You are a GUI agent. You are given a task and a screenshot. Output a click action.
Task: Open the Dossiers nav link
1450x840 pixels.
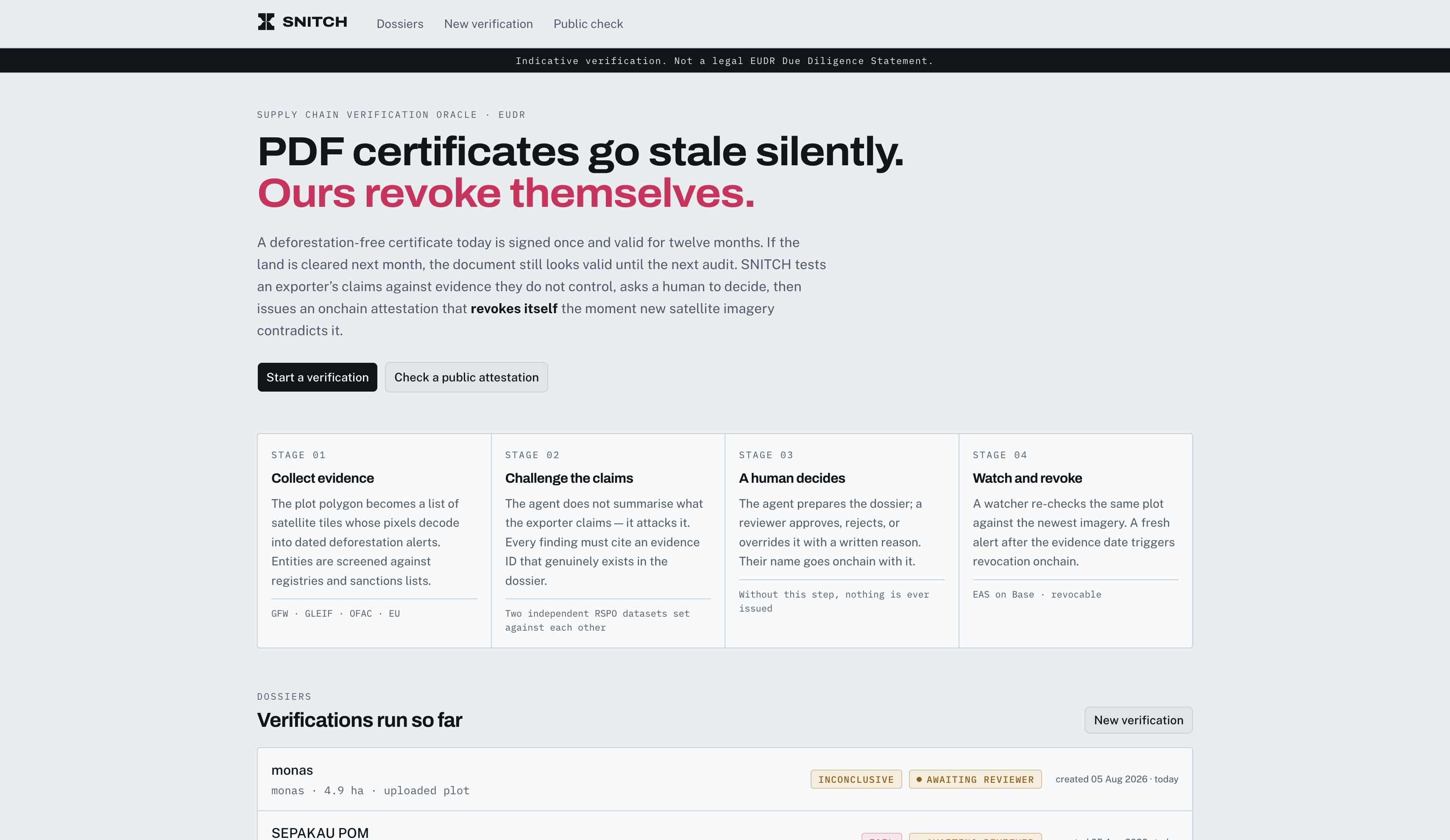click(x=400, y=24)
